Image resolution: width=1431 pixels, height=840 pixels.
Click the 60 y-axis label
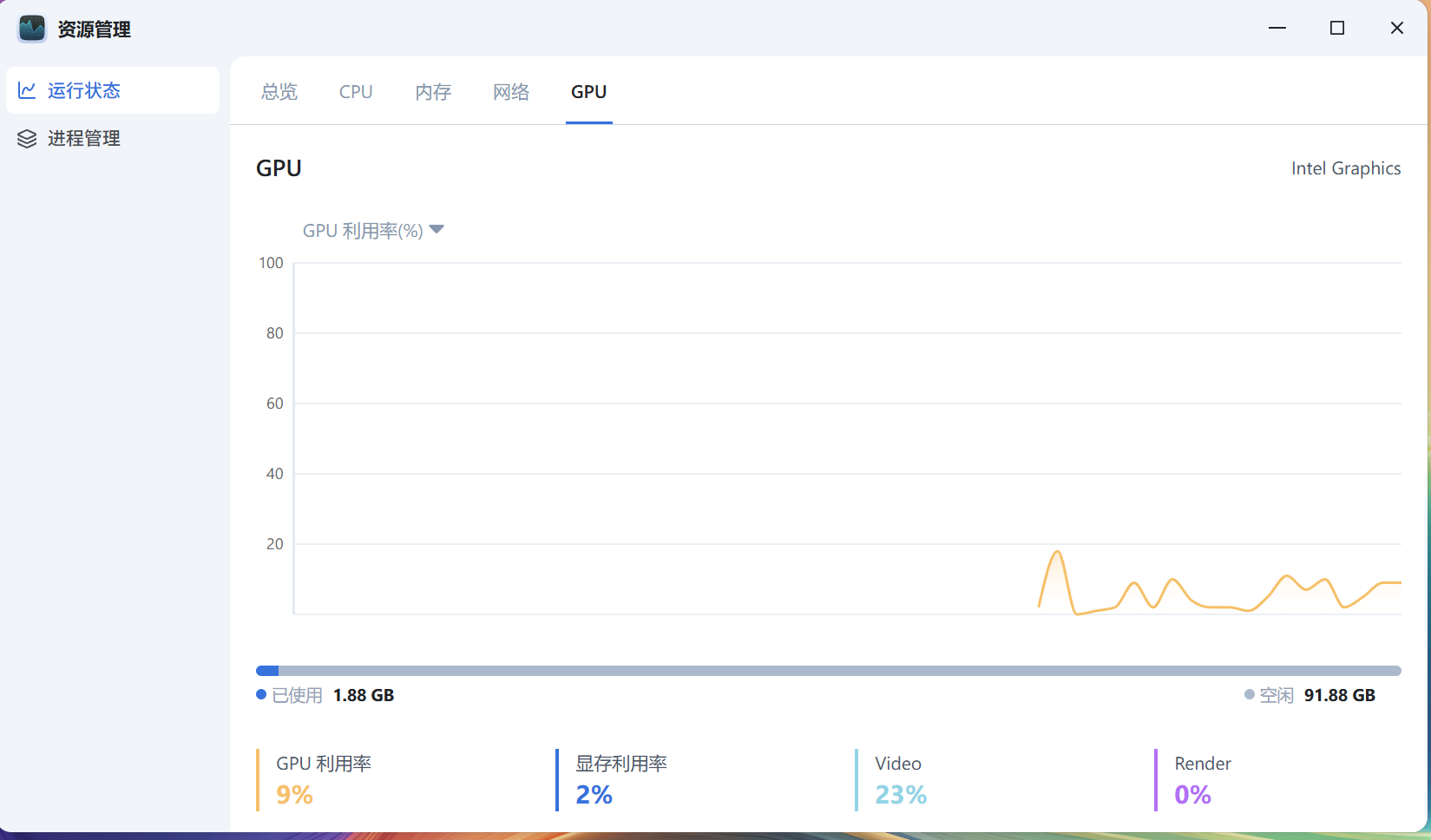click(x=275, y=404)
